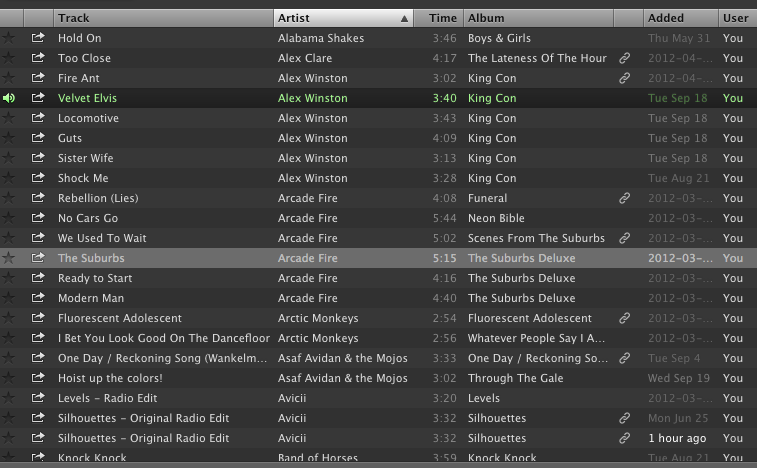Open the album Boys & Girls

point(499,38)
